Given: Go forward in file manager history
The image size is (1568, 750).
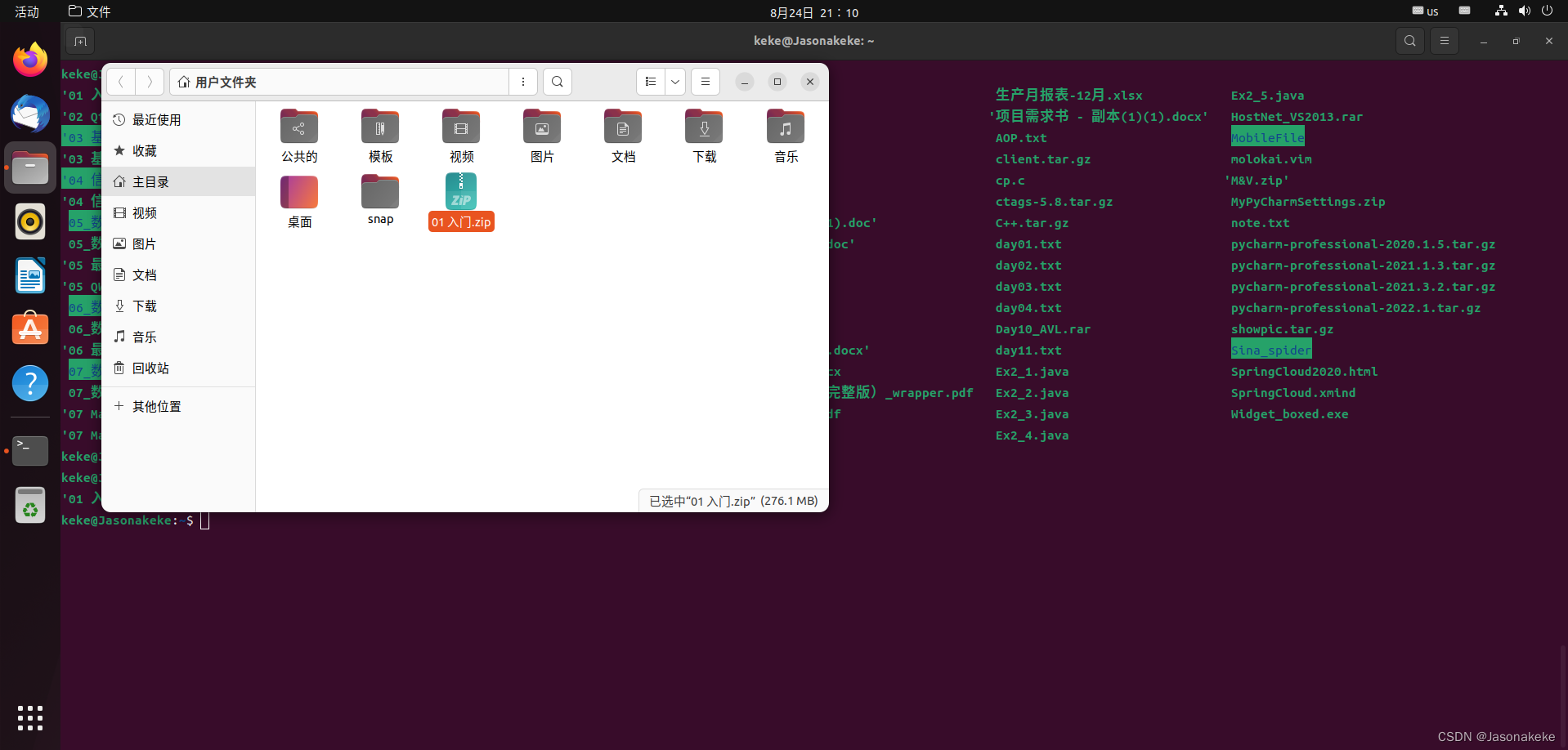Looking at the screenshot, I should pos(150,82).
